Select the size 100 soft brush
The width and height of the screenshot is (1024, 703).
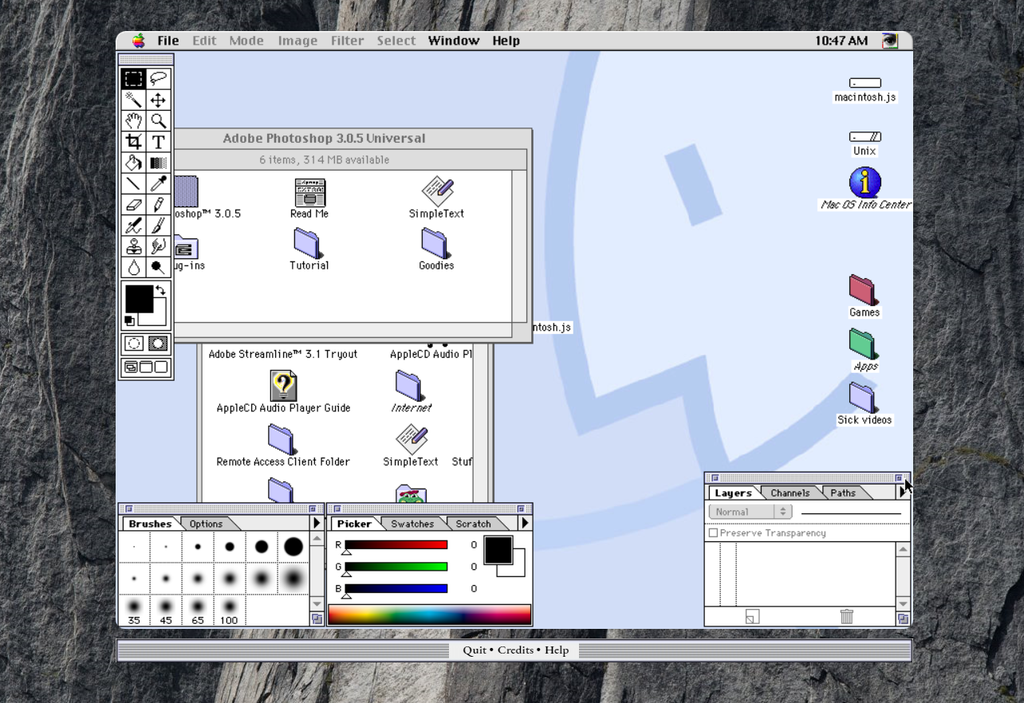[x=229, y=610]
